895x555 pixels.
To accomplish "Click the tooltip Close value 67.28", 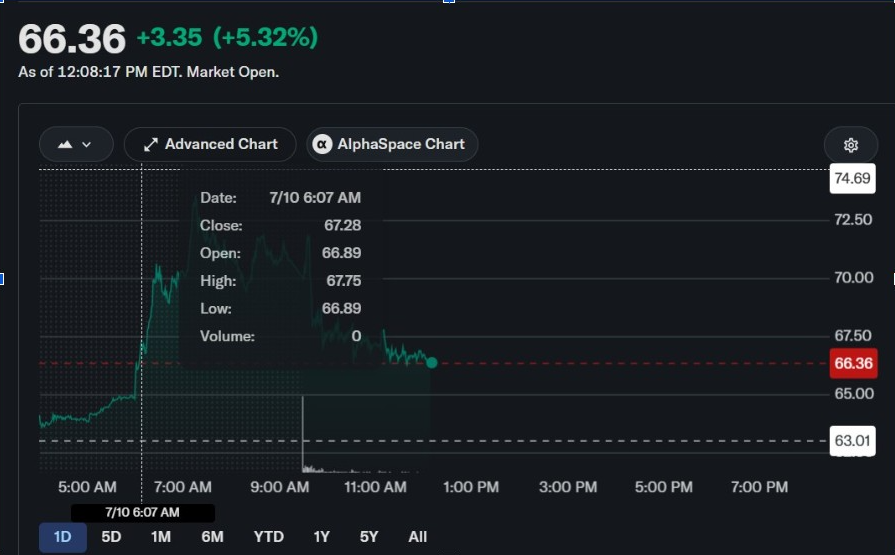I will click(342, 226).
